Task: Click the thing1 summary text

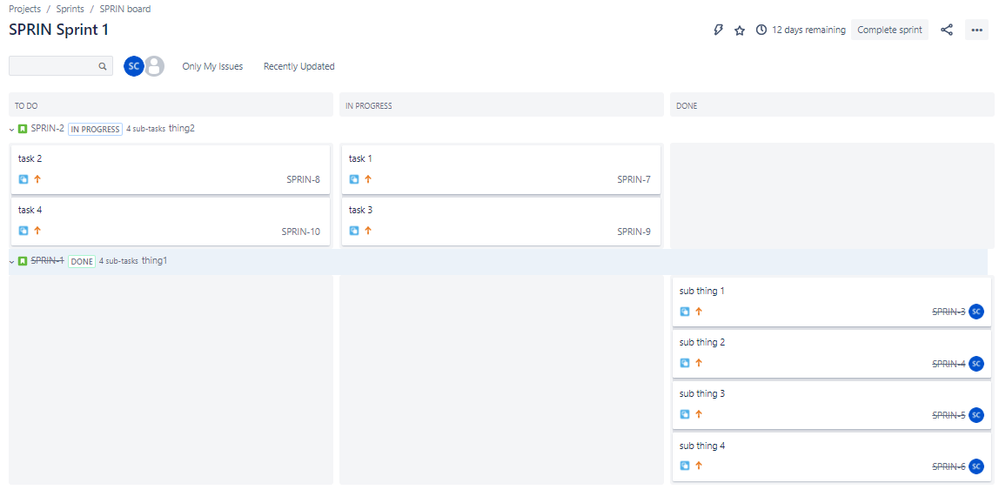Action: 154,261
